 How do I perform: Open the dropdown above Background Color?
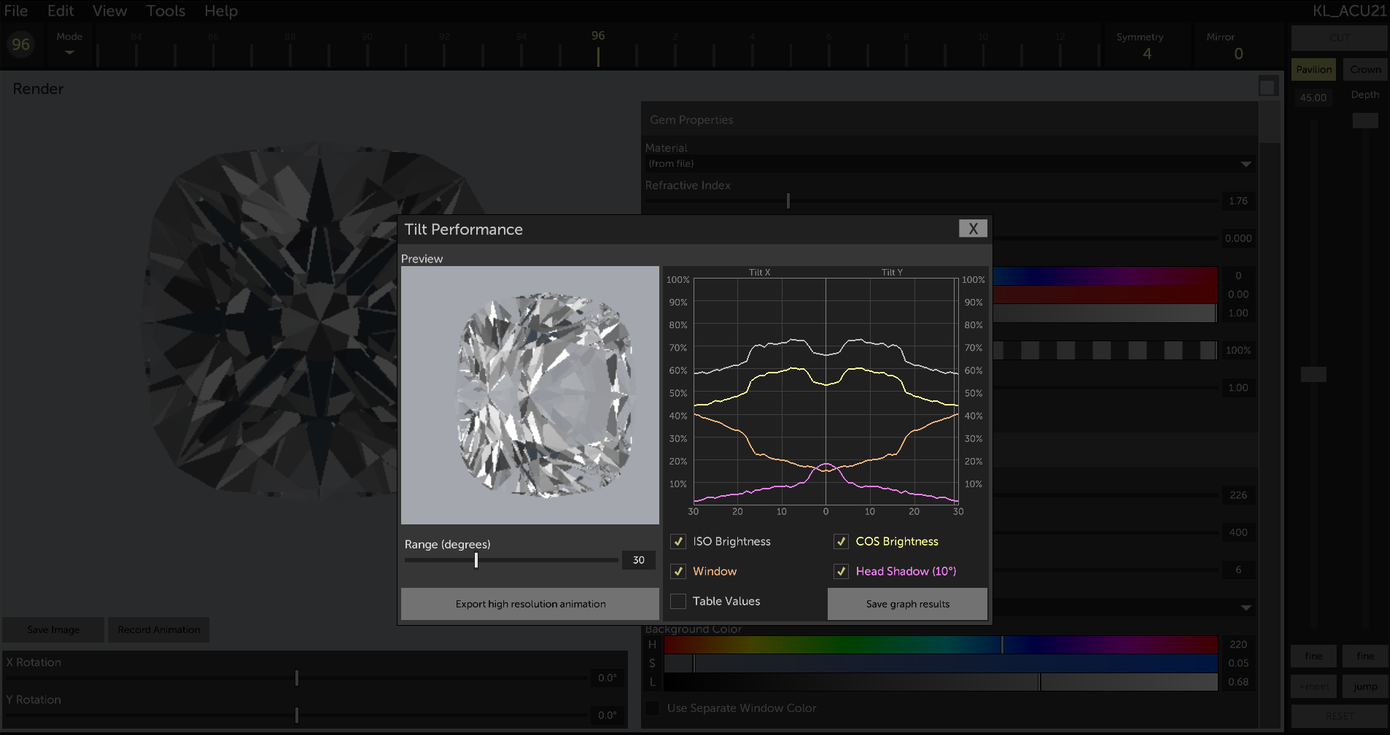1246,607
